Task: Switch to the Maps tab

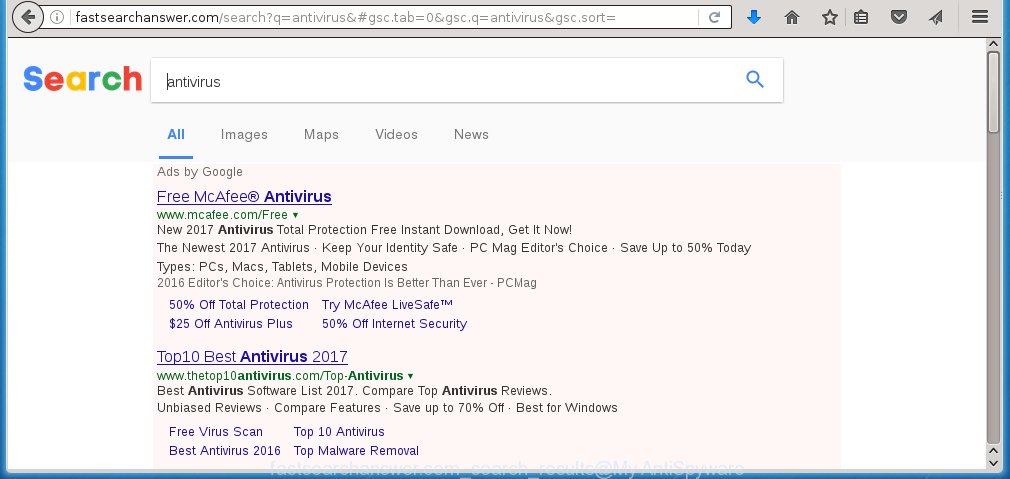Action: [x=321, y=135]
